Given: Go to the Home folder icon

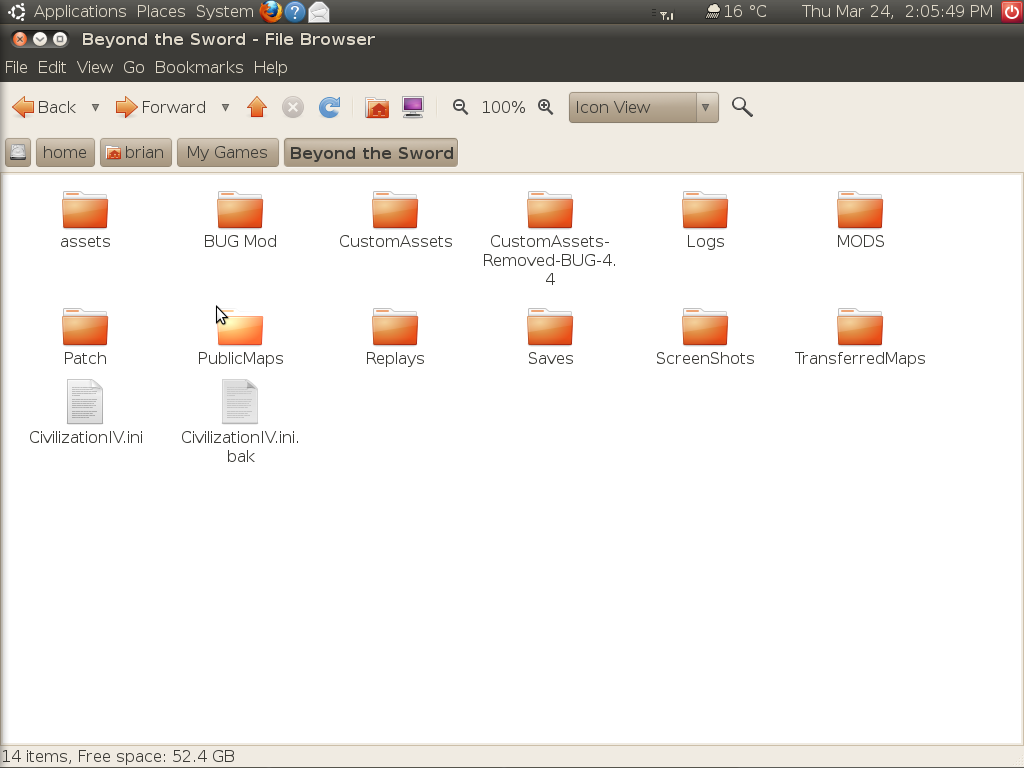Looking at the screenshot, I should click(x=377, y=107).
